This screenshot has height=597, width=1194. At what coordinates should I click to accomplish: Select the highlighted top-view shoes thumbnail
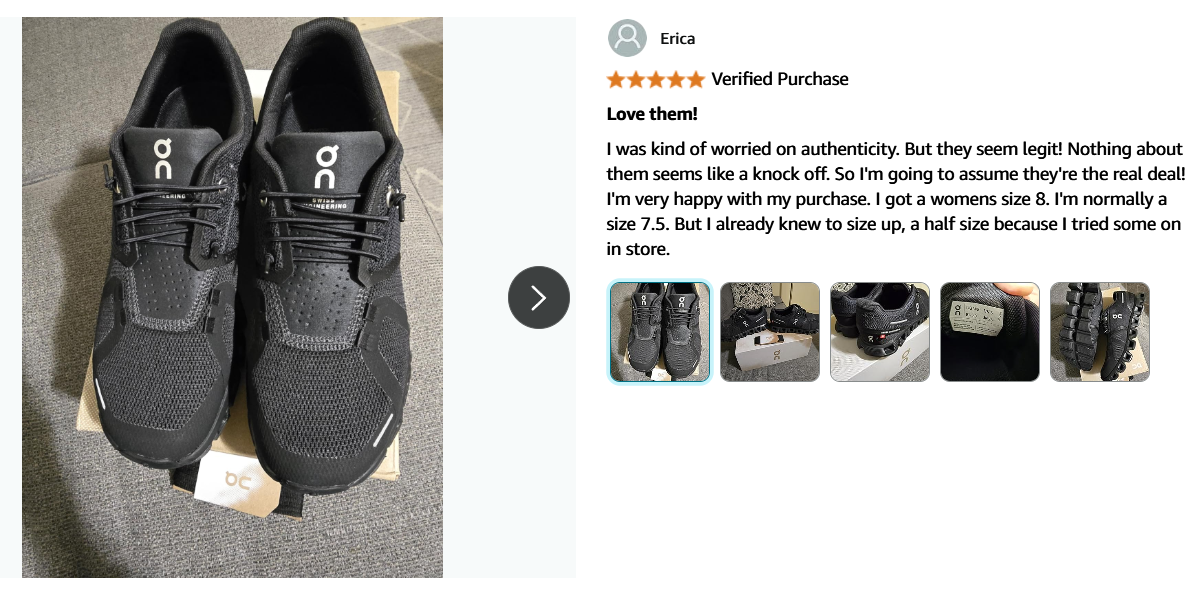click(x=660, y=332)
